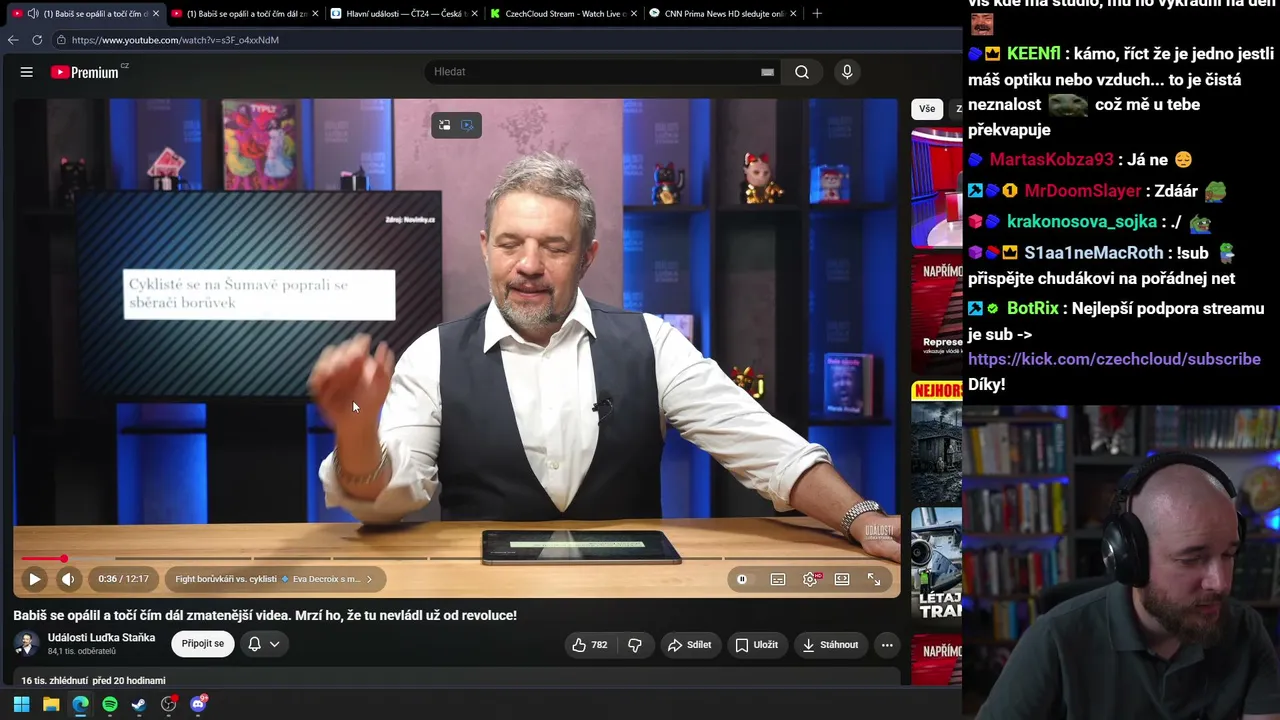Open File Explorer from the taskbar
The height and width of the screenshot is (720, 1280).
tap(51, 704)
